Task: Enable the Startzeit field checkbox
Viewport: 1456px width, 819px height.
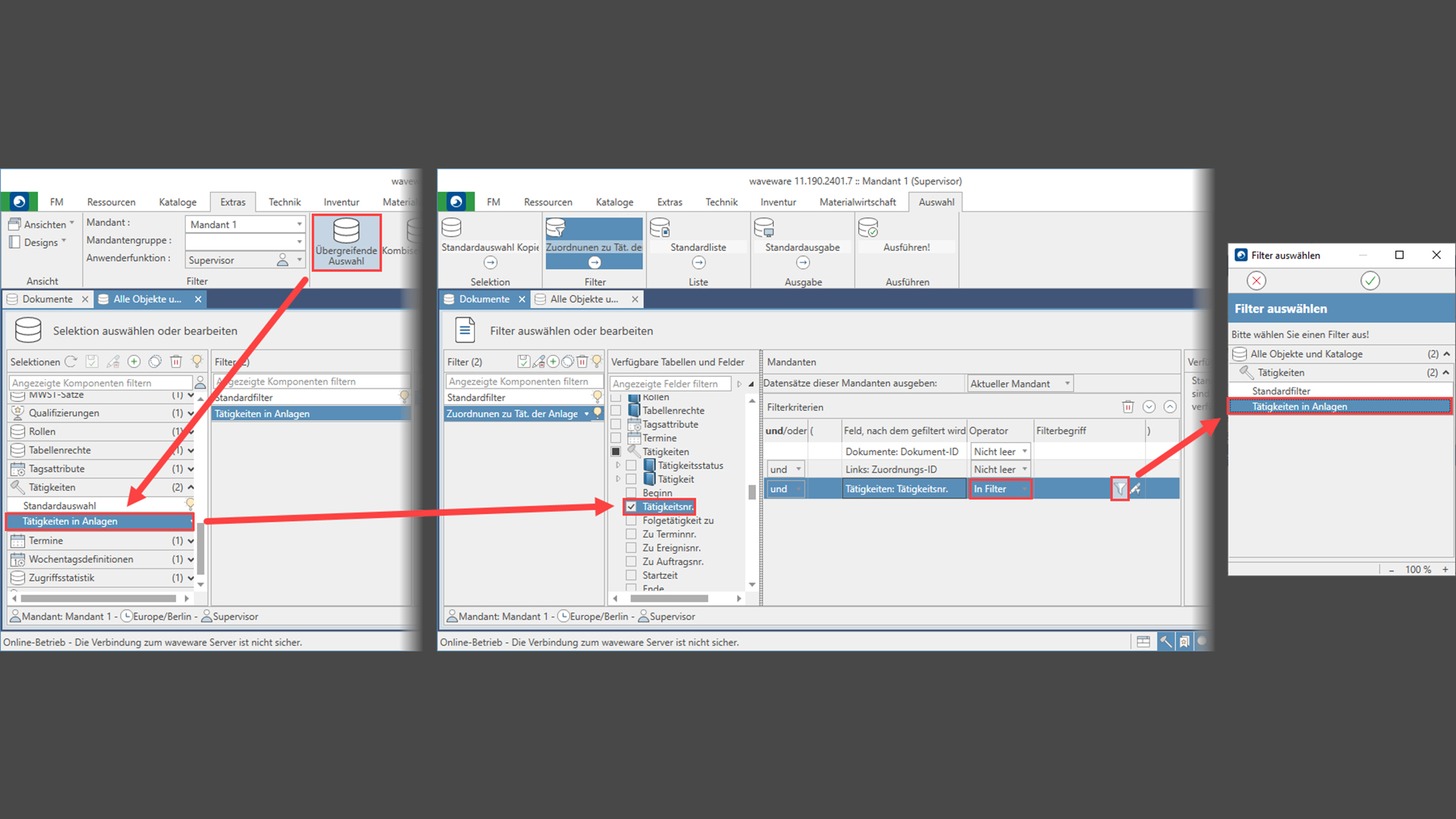Action: point(631,576)
